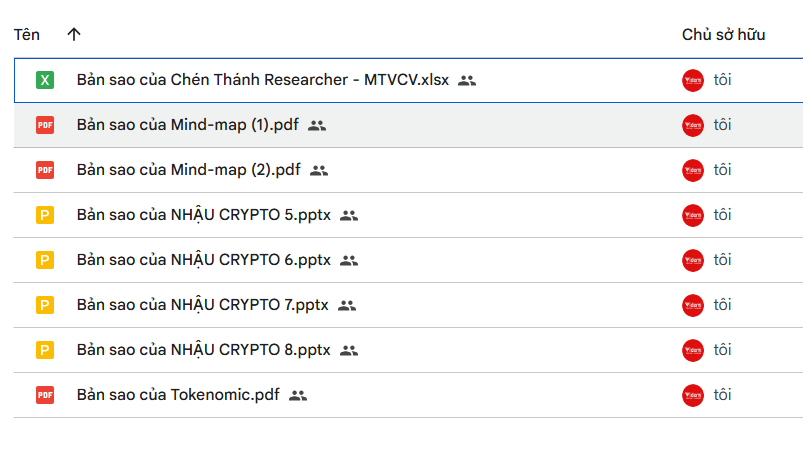The width and height of the screenshot is (803, 465).
Task: Click owner label "tôi" on the MTVCV.xlsx row
Action: pos(723,79)
